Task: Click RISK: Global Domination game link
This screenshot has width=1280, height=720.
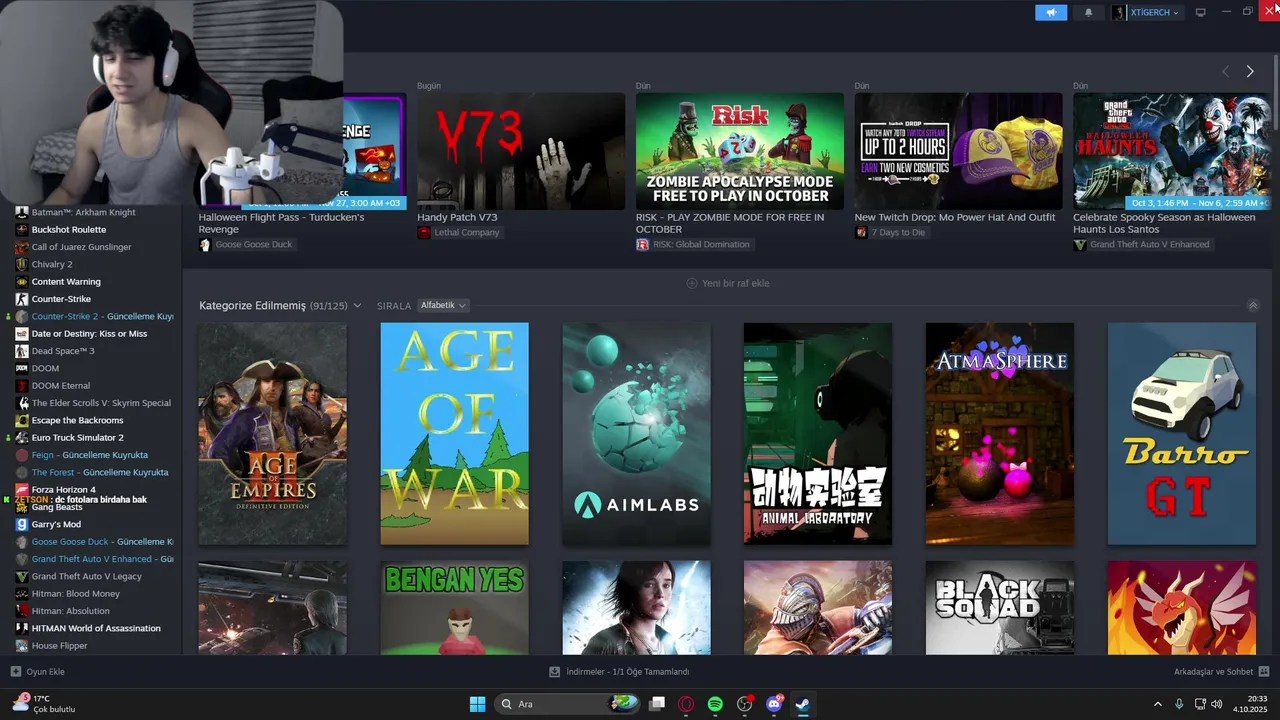Action: tap(701, 244)
